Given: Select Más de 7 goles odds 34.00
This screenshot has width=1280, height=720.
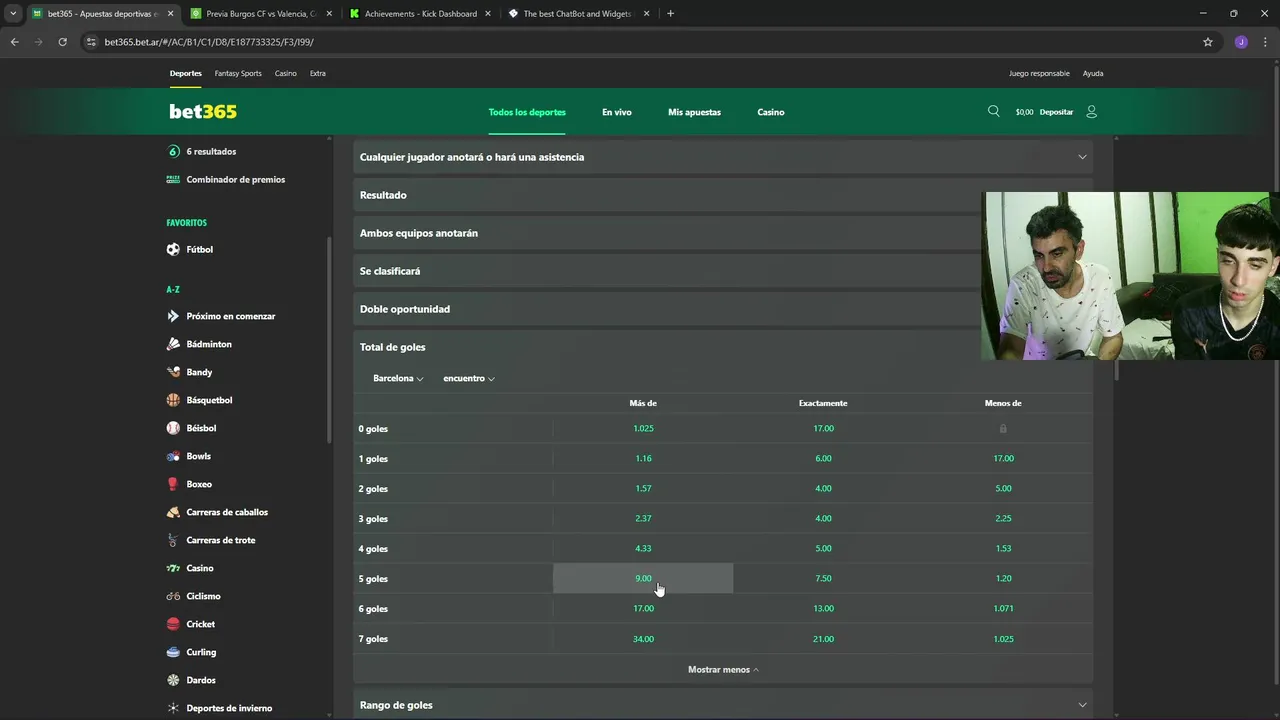Looking at the screenshot, I should tap(643, 638).
